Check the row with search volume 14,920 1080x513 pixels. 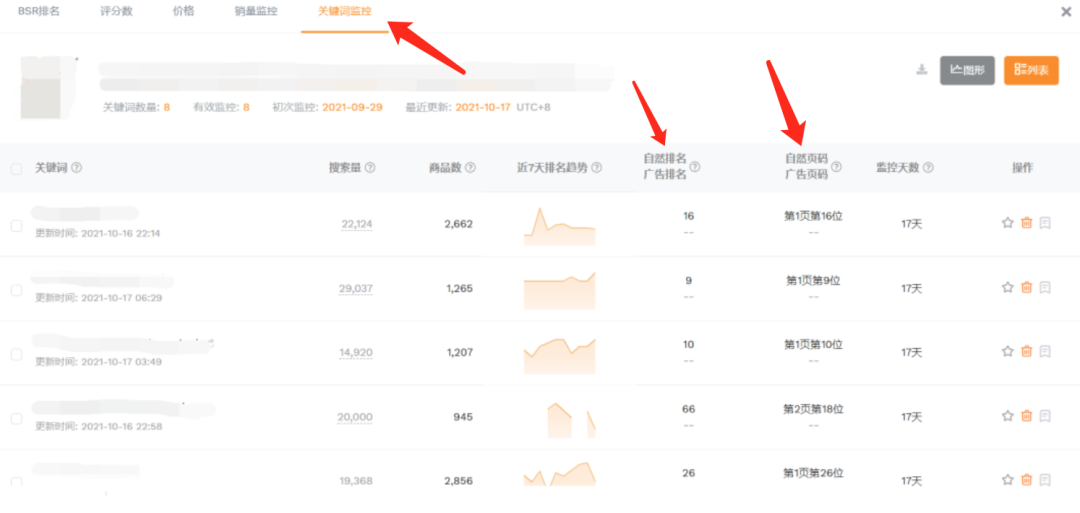[x=17, y=354]
